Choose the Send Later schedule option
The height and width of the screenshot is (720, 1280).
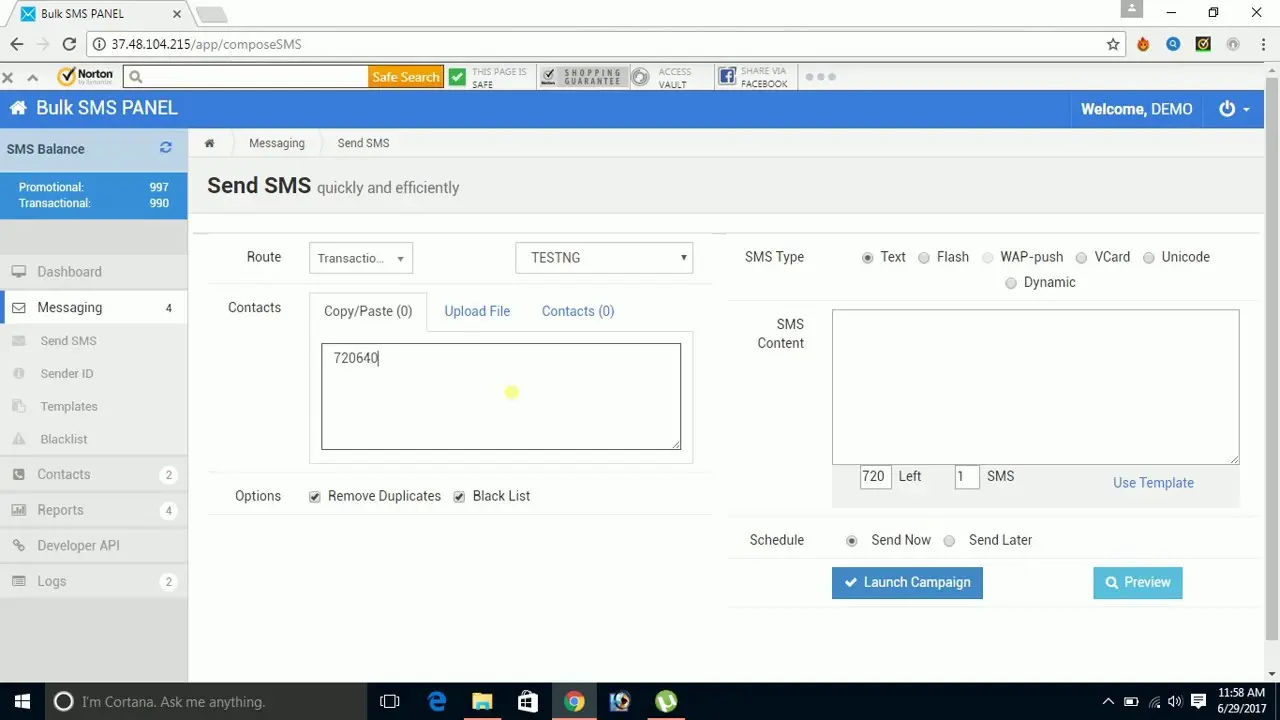pyautogui.click(x=949, y=541)
